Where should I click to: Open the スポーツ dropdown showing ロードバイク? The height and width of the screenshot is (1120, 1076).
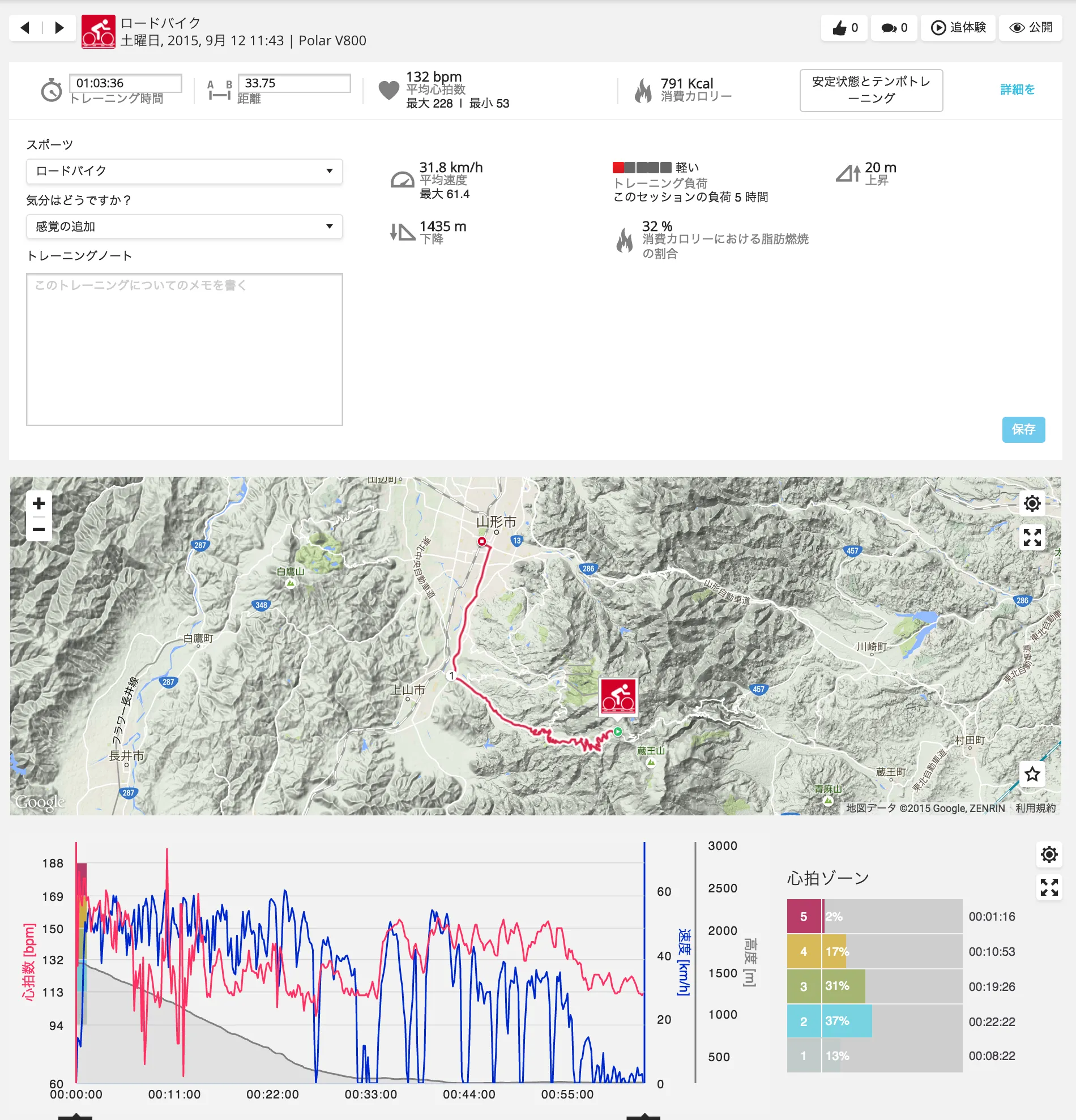pyautogui.click(x=184, y=171)
